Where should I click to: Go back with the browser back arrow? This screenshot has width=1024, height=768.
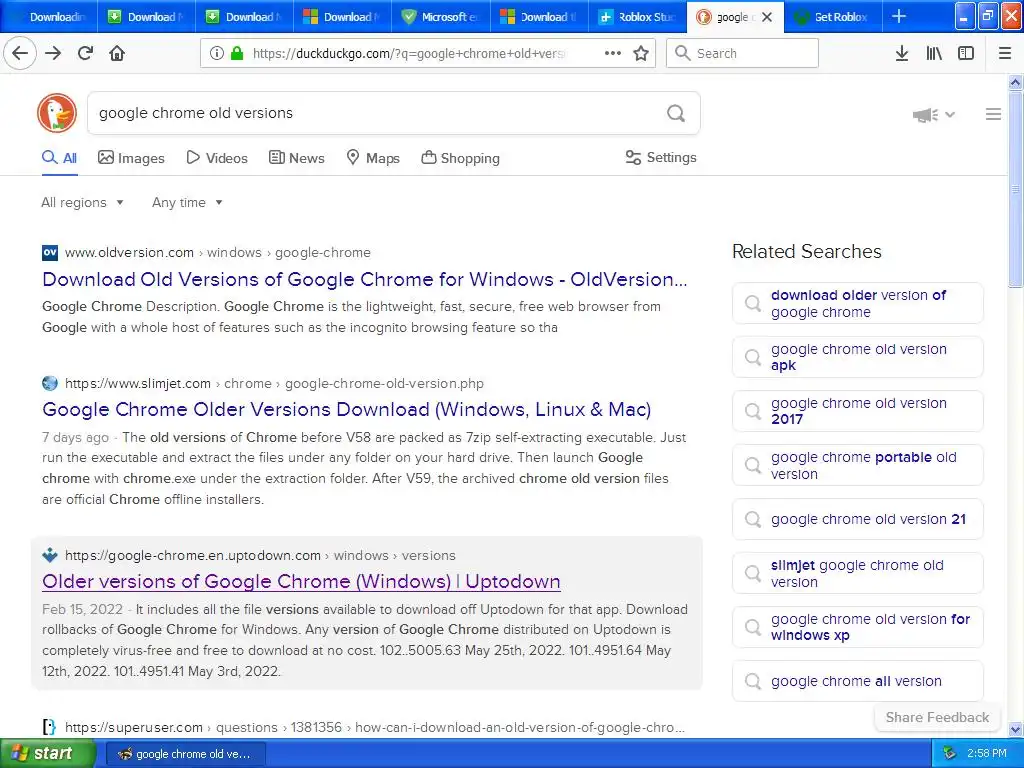pyautogui.click(x=20, y=53)
